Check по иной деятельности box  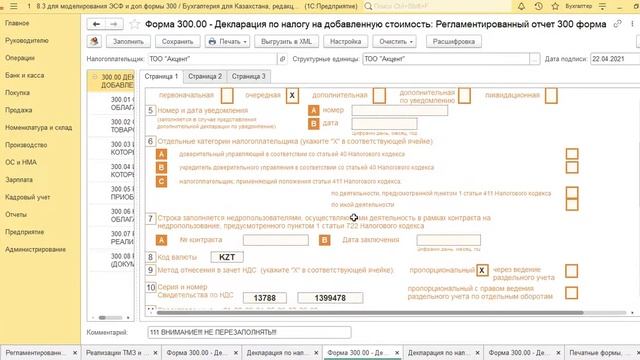click(x=572, y=204)
